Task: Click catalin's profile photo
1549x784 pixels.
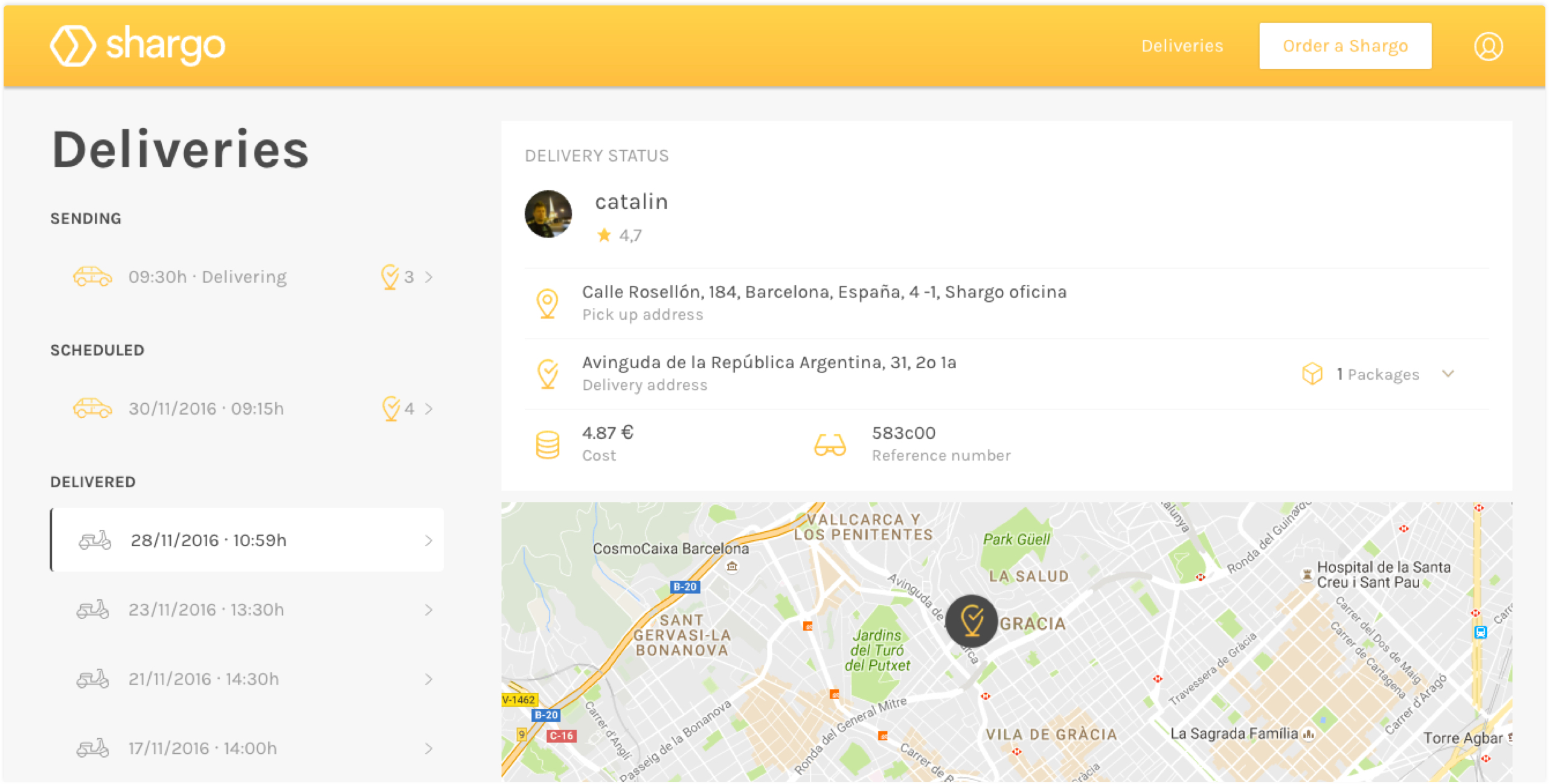Action: point(547,214)
